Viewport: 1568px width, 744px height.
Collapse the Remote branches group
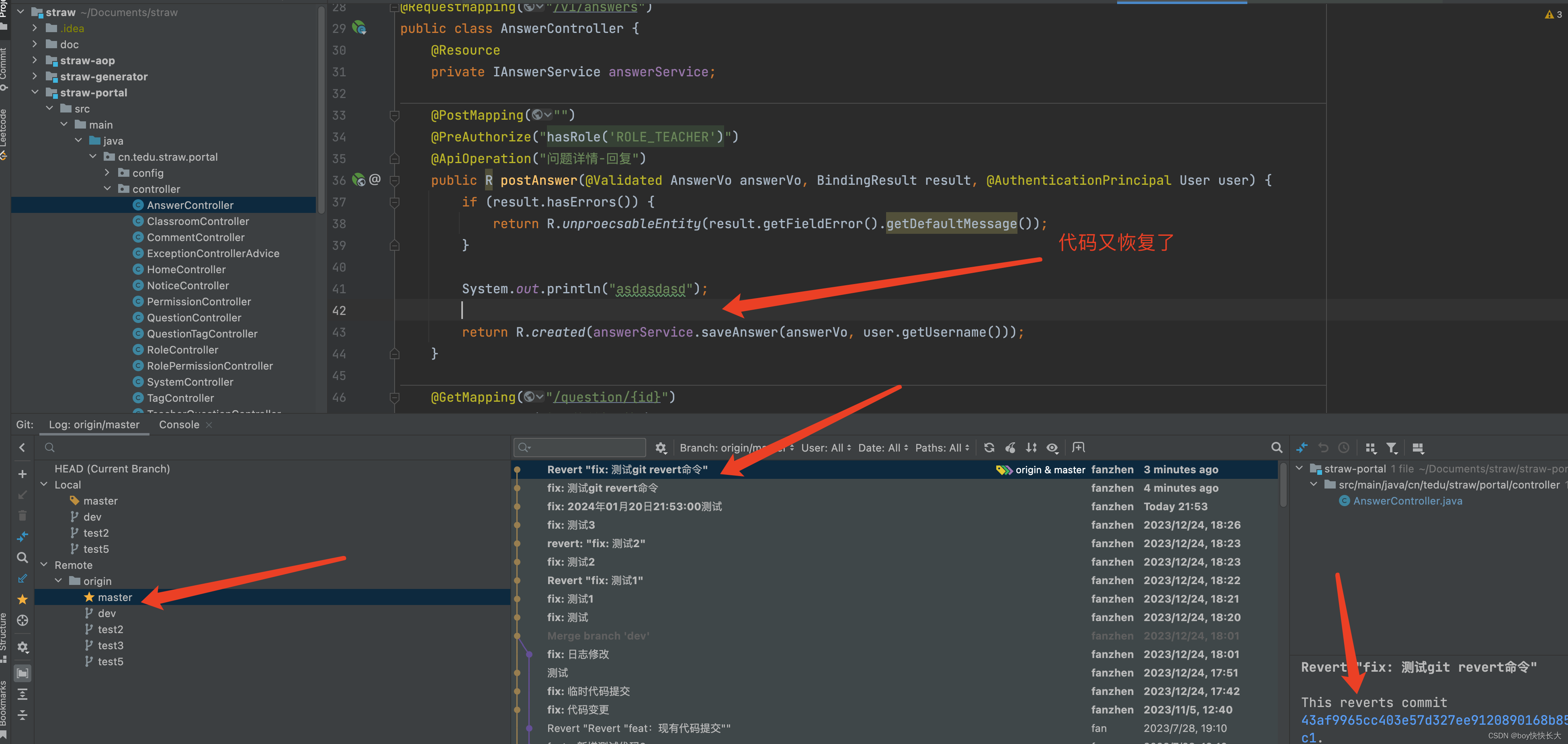click(x=44, y=564)
